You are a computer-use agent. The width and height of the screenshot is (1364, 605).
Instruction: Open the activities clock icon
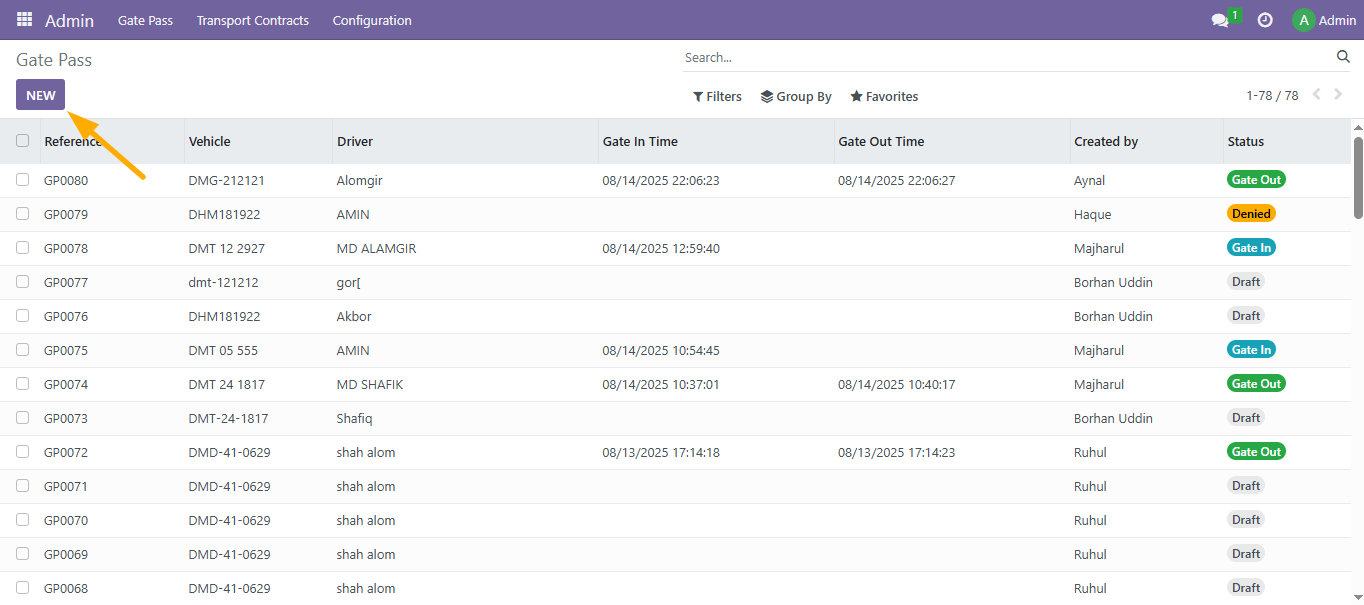click(x=1265, y=20)
